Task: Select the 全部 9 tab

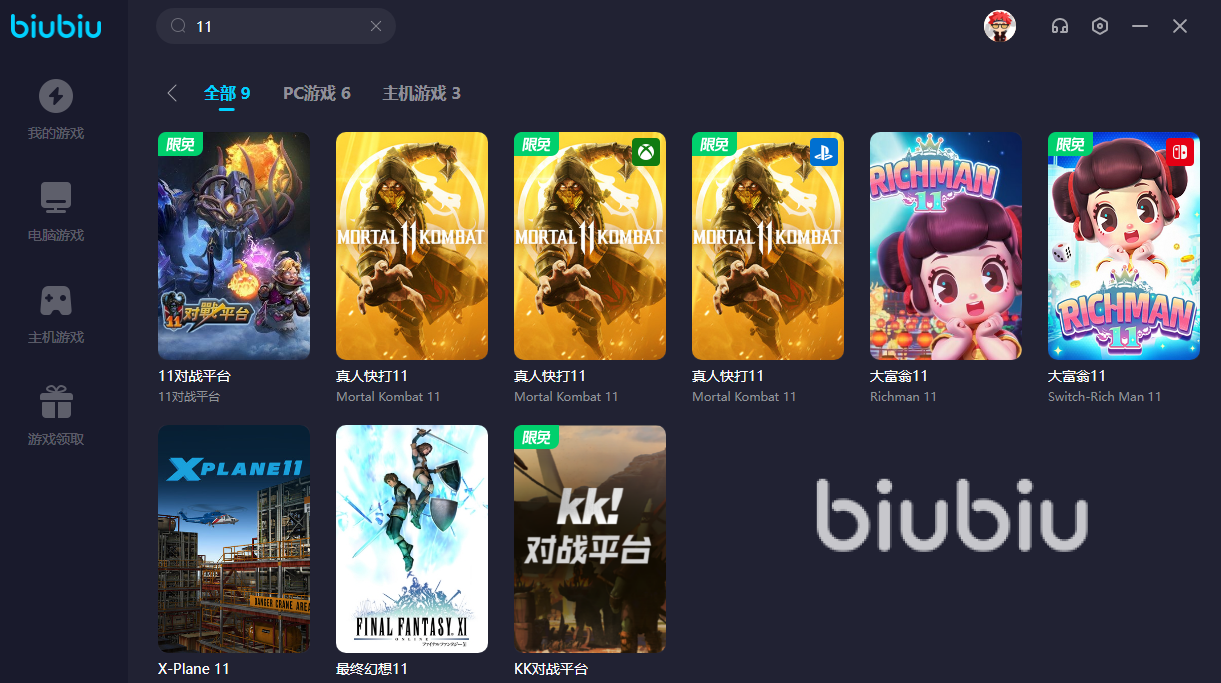Action: pyautogui.click(x=227, y=93)
